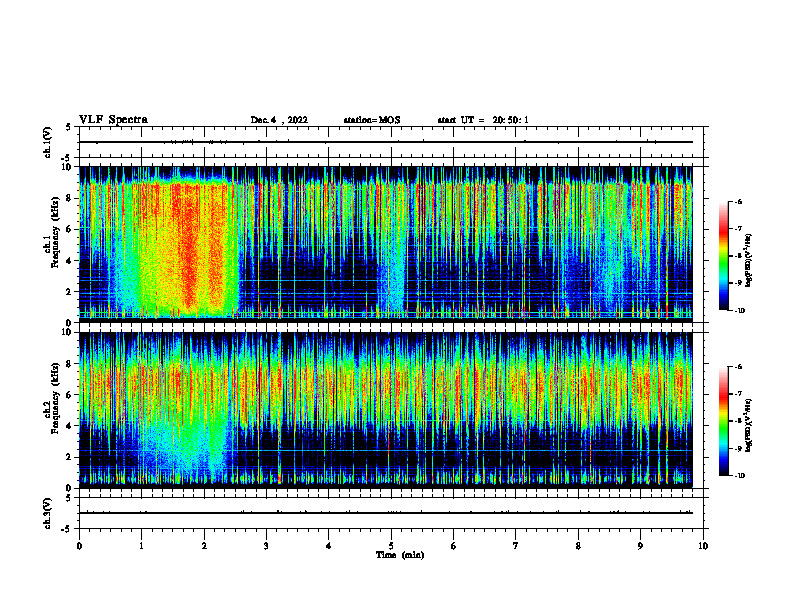Select the date text "Dec. 4 , 2022"
This screenshot has width=792, height=612.
click(279, 120)
